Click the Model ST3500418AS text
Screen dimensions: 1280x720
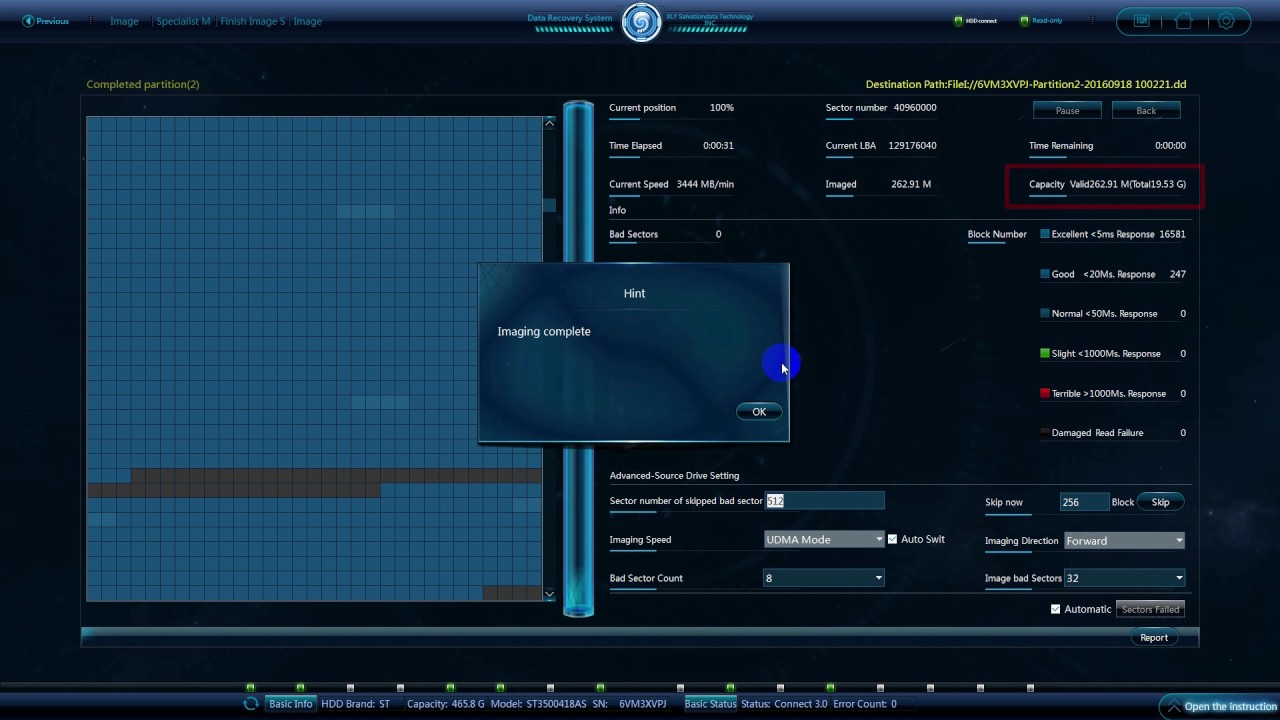click(x=539, y=704)
